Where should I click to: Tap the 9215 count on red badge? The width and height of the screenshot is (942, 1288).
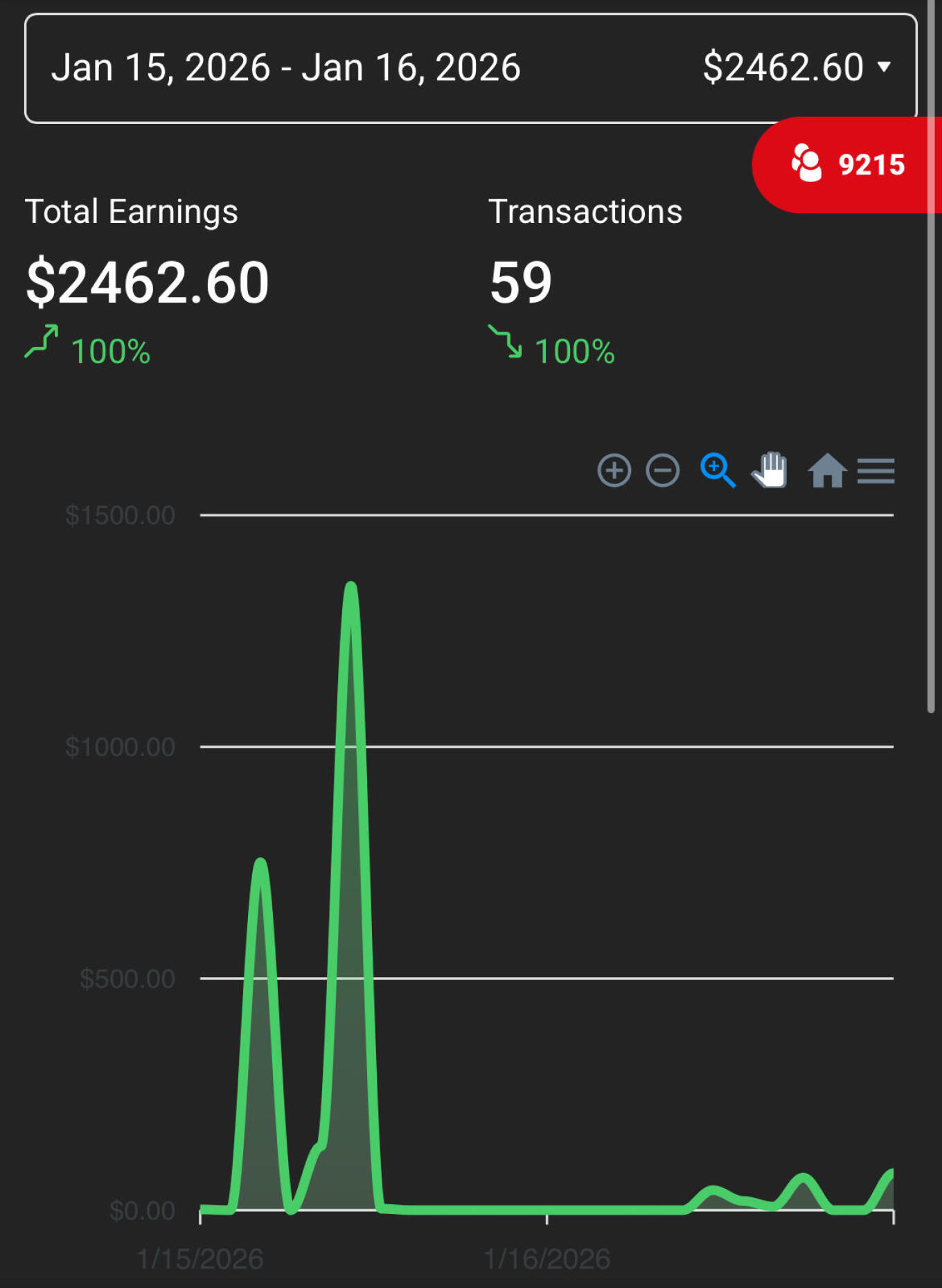pos(871,165)
